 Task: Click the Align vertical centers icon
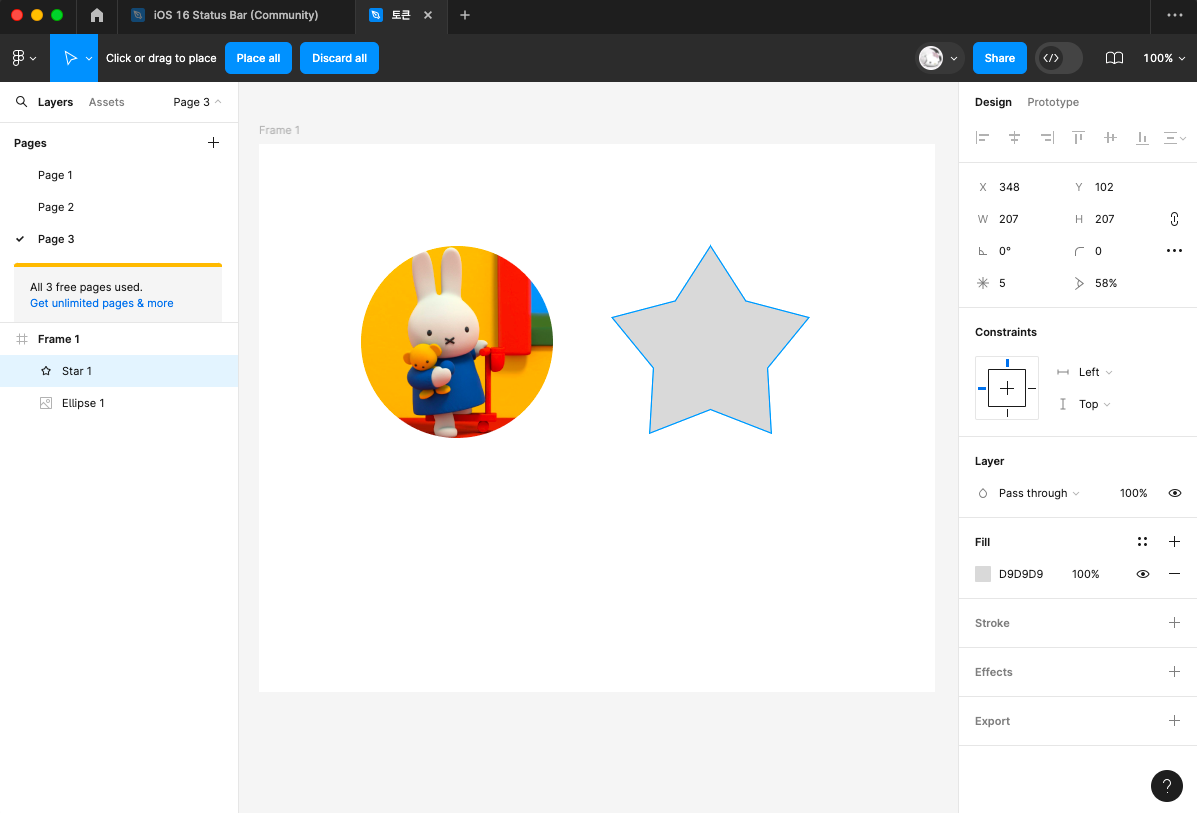[x=1110, y=137]
